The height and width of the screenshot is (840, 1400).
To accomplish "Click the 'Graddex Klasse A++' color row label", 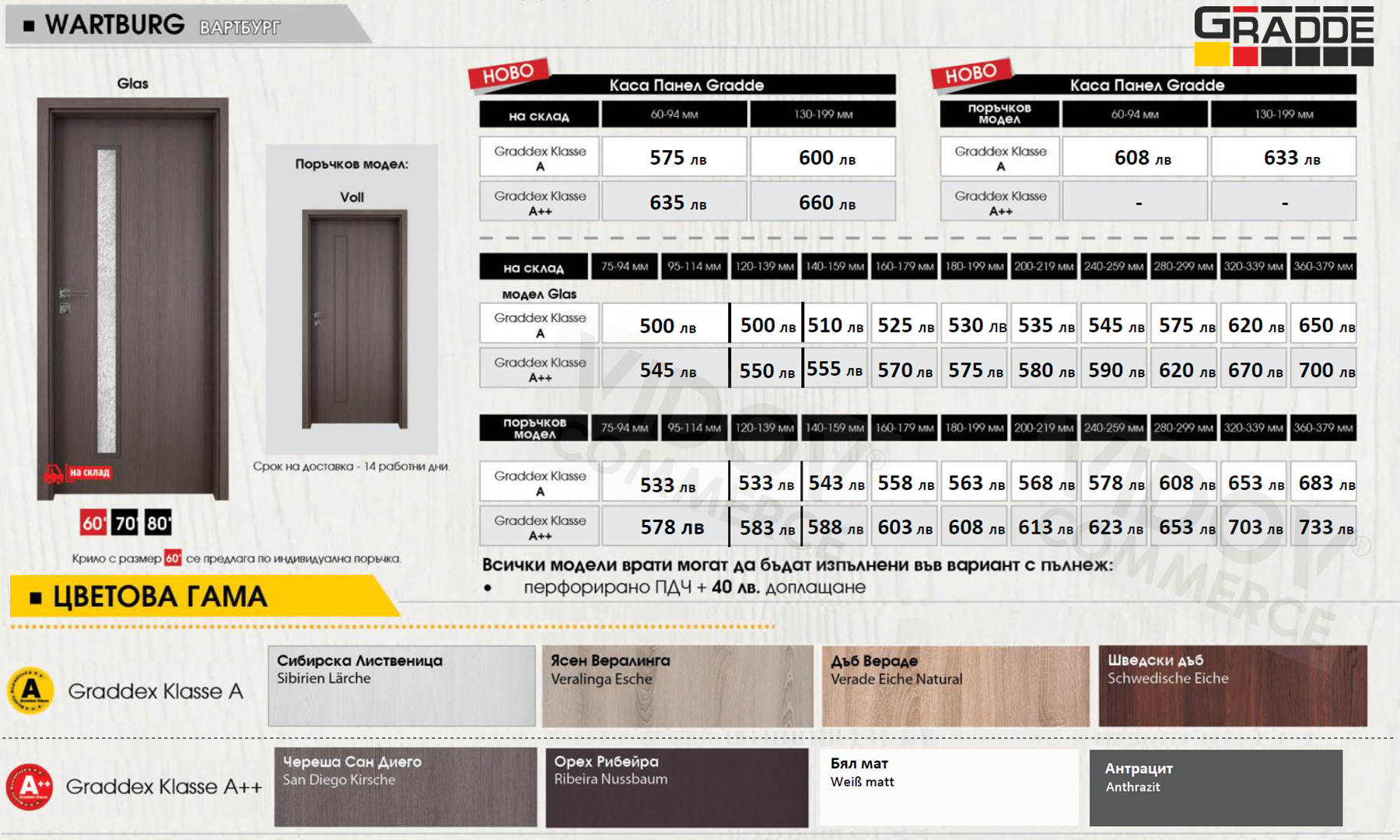I will tap(164, 786).
